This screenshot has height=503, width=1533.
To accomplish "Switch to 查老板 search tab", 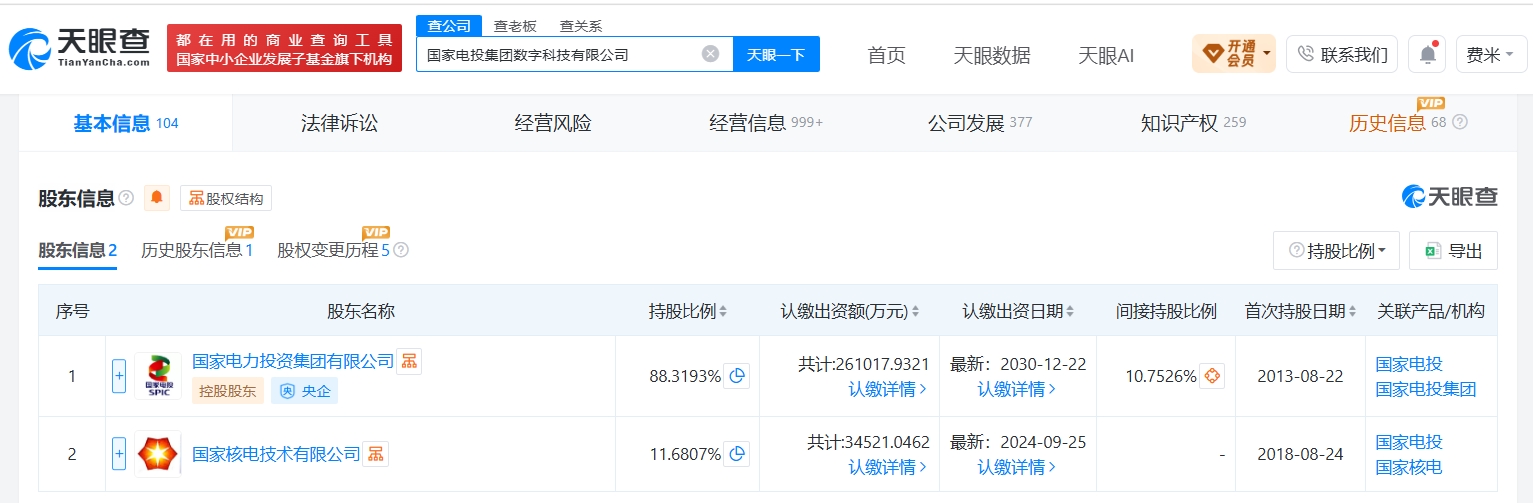I will pos(515,26).
